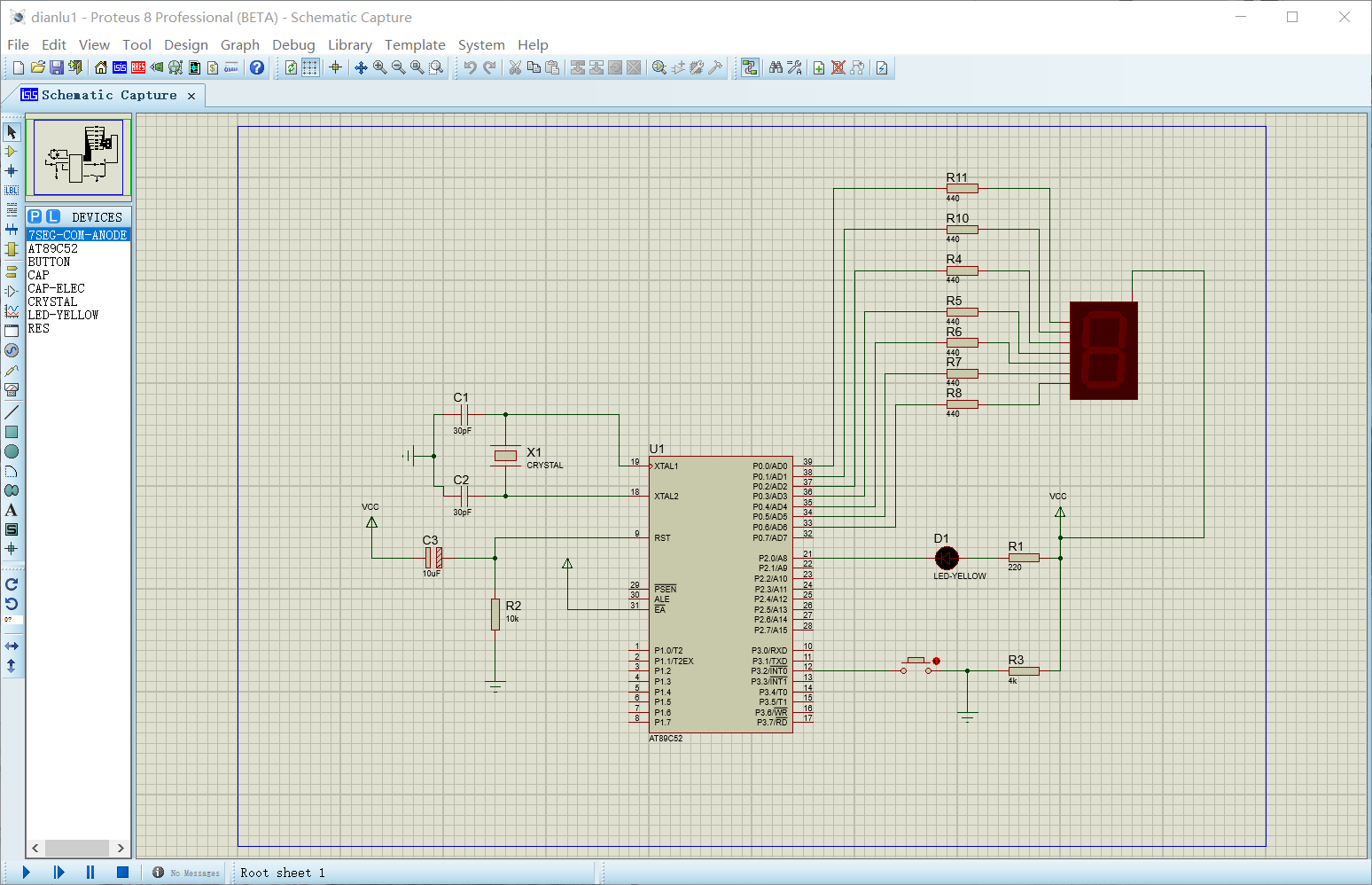Play the simulation
Screen dimensions: 1372x885
tap(26, 873)
